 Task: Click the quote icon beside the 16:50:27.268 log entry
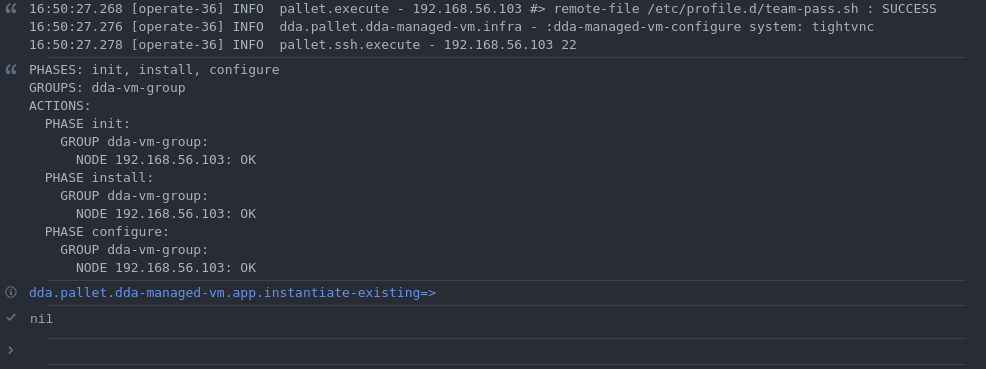pyautogui.click(x=11, y=9)
